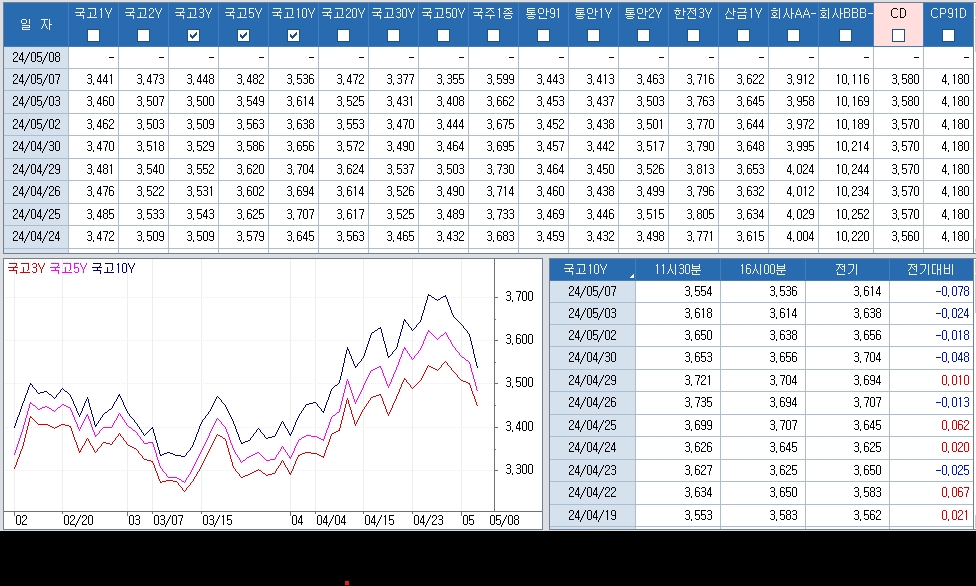
Task: Open the 국고10Y selector dropdown arrow
Action: 631,275
